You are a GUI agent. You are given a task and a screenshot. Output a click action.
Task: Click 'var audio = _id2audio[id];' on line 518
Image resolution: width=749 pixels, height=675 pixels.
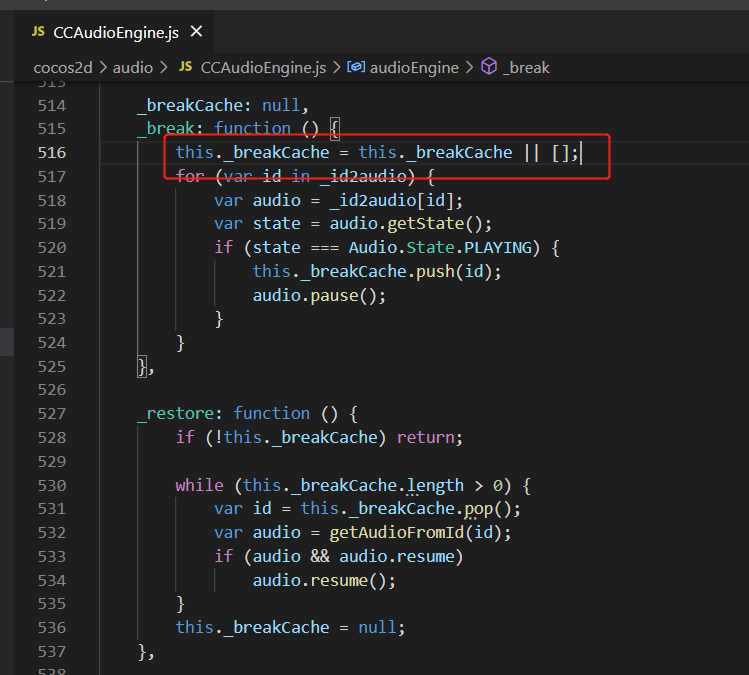339,201
